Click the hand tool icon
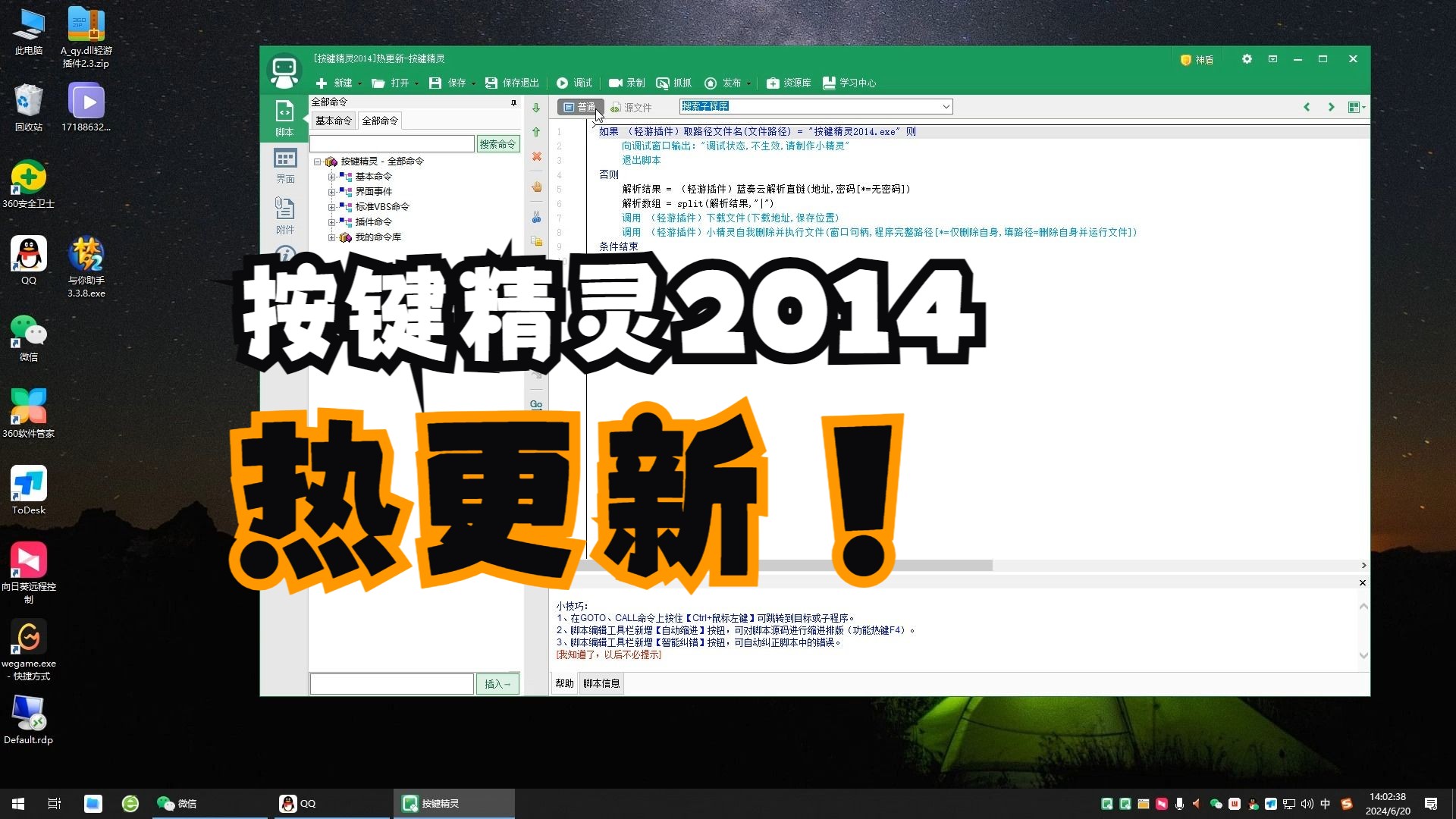1456x819 pixels. tap(536, 187)
